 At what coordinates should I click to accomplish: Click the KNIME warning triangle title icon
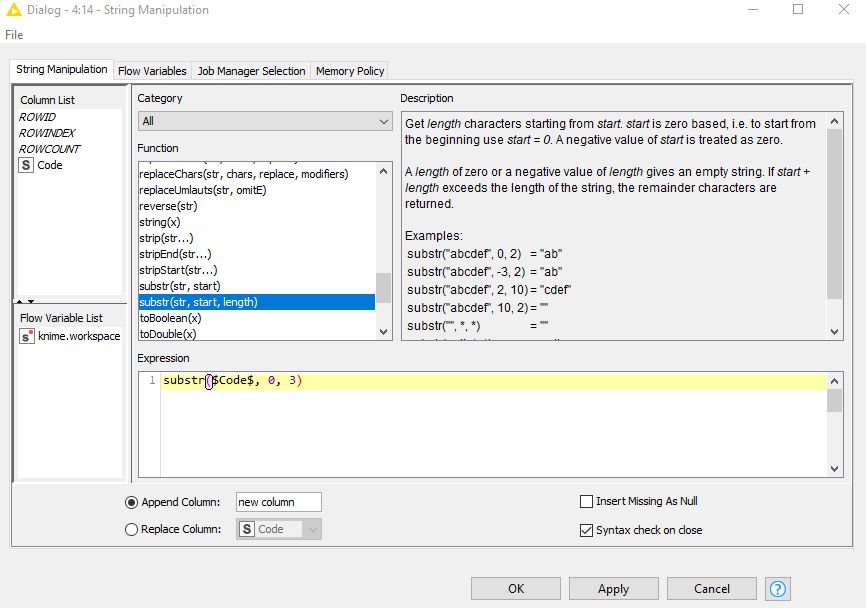coord(13,9)
